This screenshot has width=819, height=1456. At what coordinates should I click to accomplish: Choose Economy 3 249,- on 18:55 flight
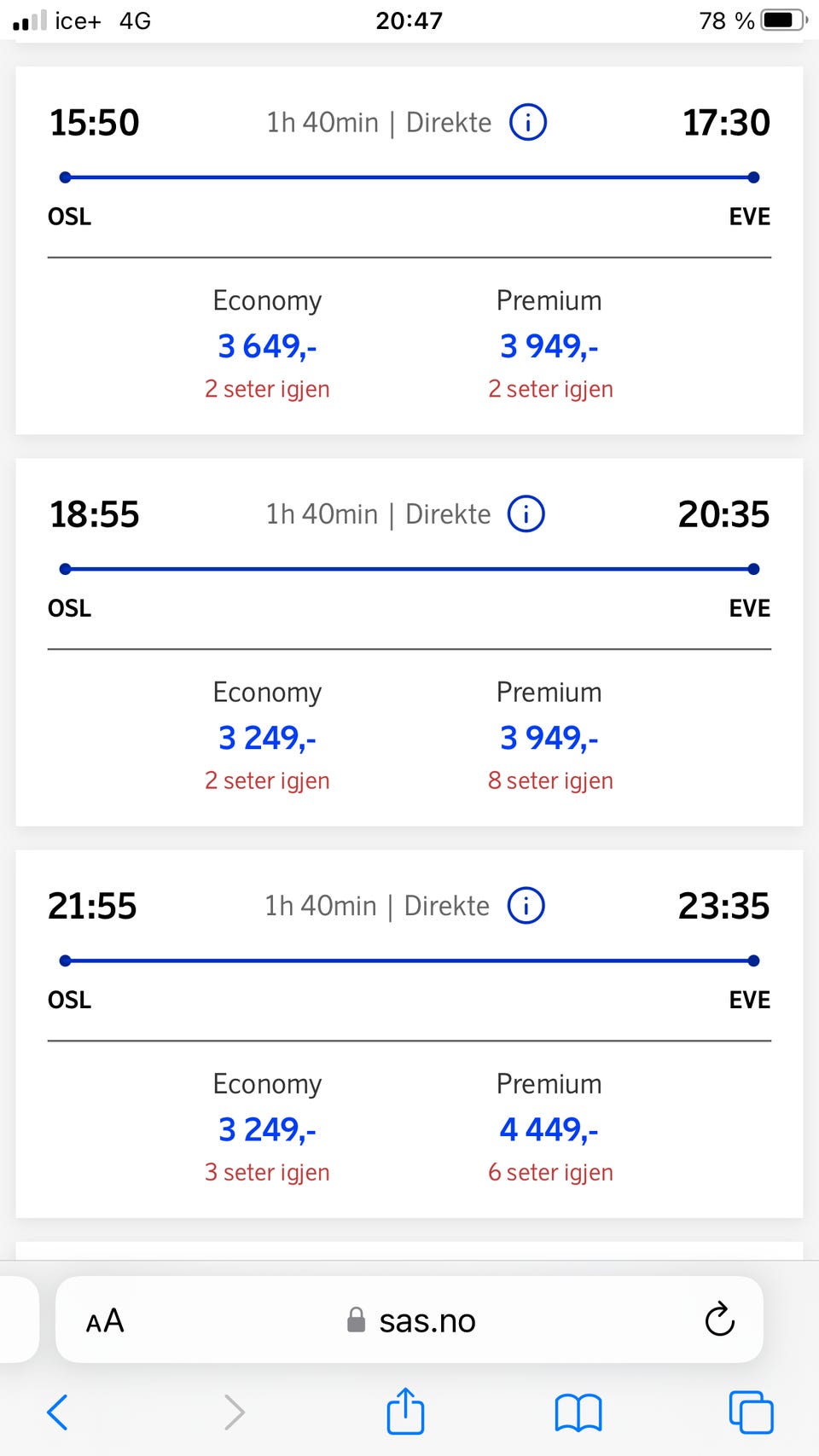(x=267, y=738)
